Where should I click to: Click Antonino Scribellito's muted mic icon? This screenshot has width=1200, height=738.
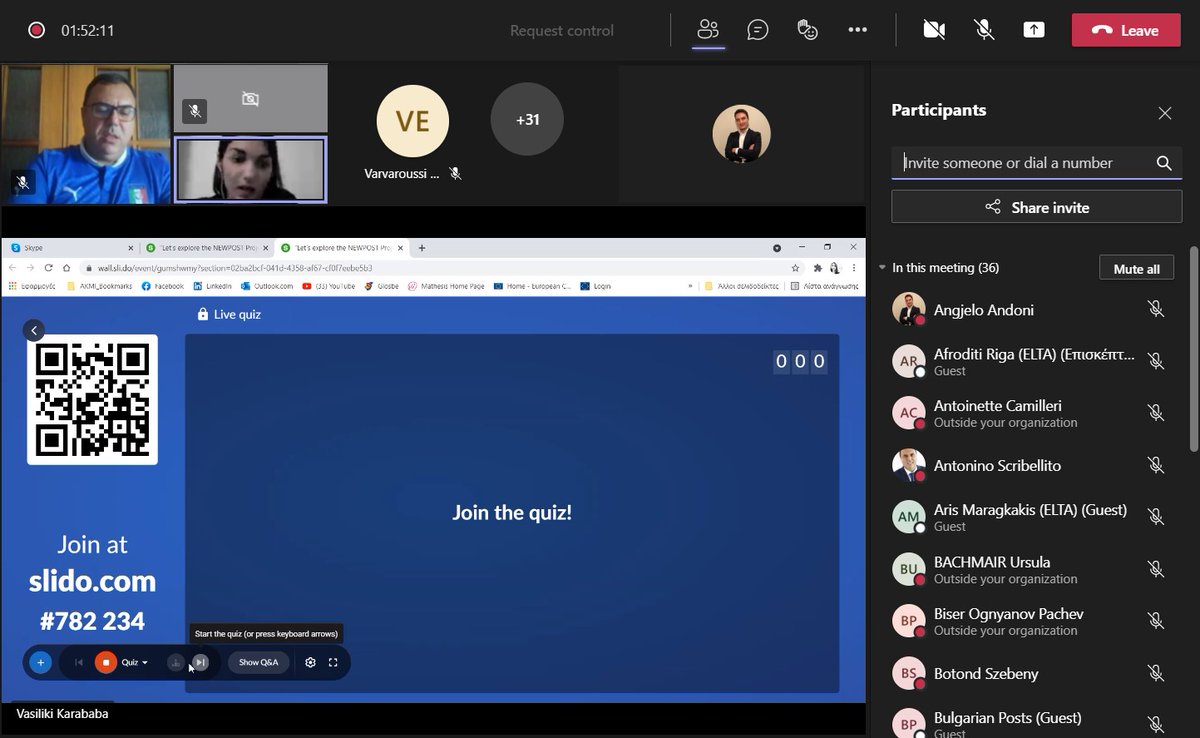(1156, 465)
